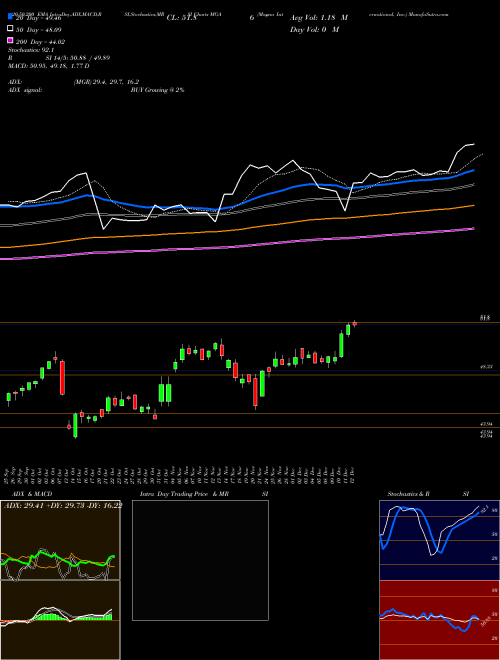Open the 'ADX & MACD' panel title

tap(32, 494)
